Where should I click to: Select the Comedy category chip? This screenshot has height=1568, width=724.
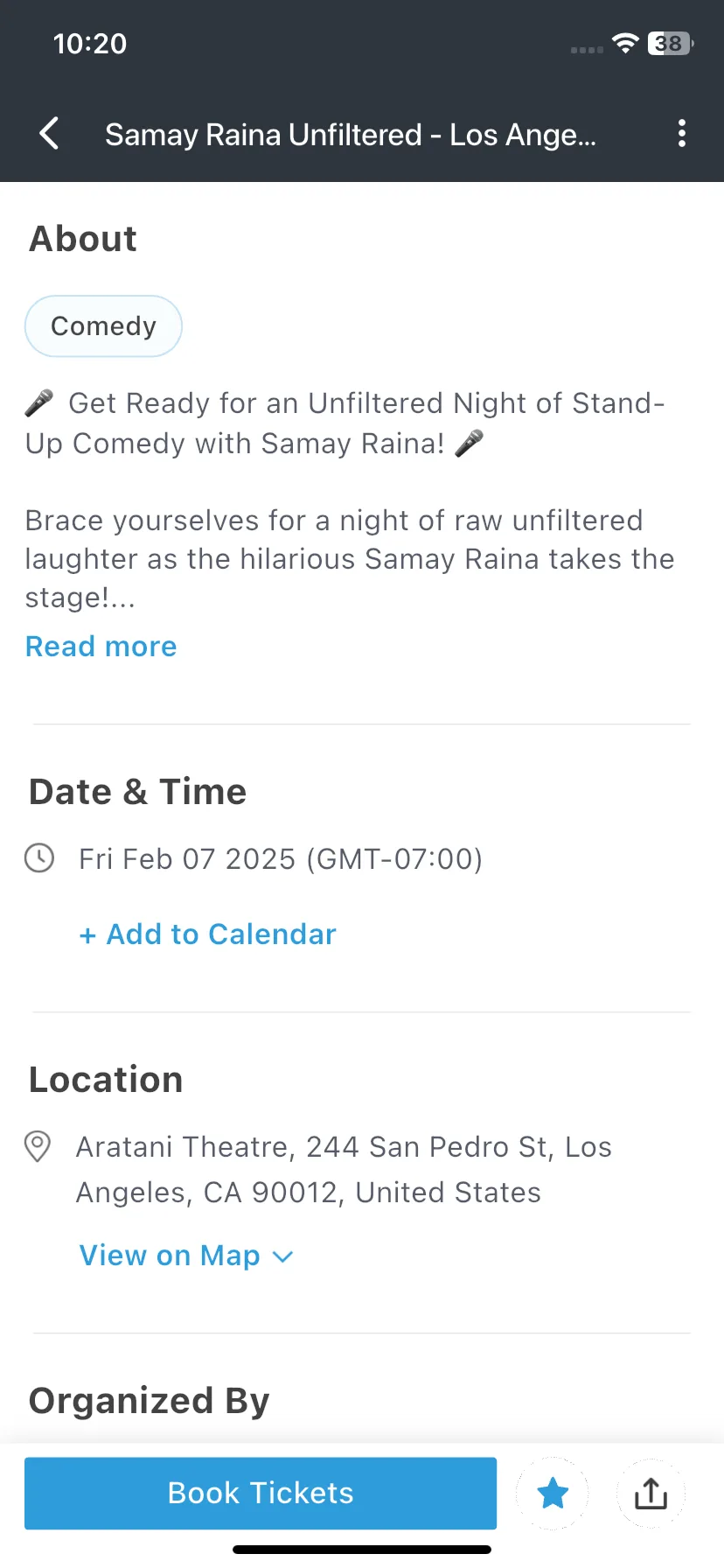coord(103,326)
